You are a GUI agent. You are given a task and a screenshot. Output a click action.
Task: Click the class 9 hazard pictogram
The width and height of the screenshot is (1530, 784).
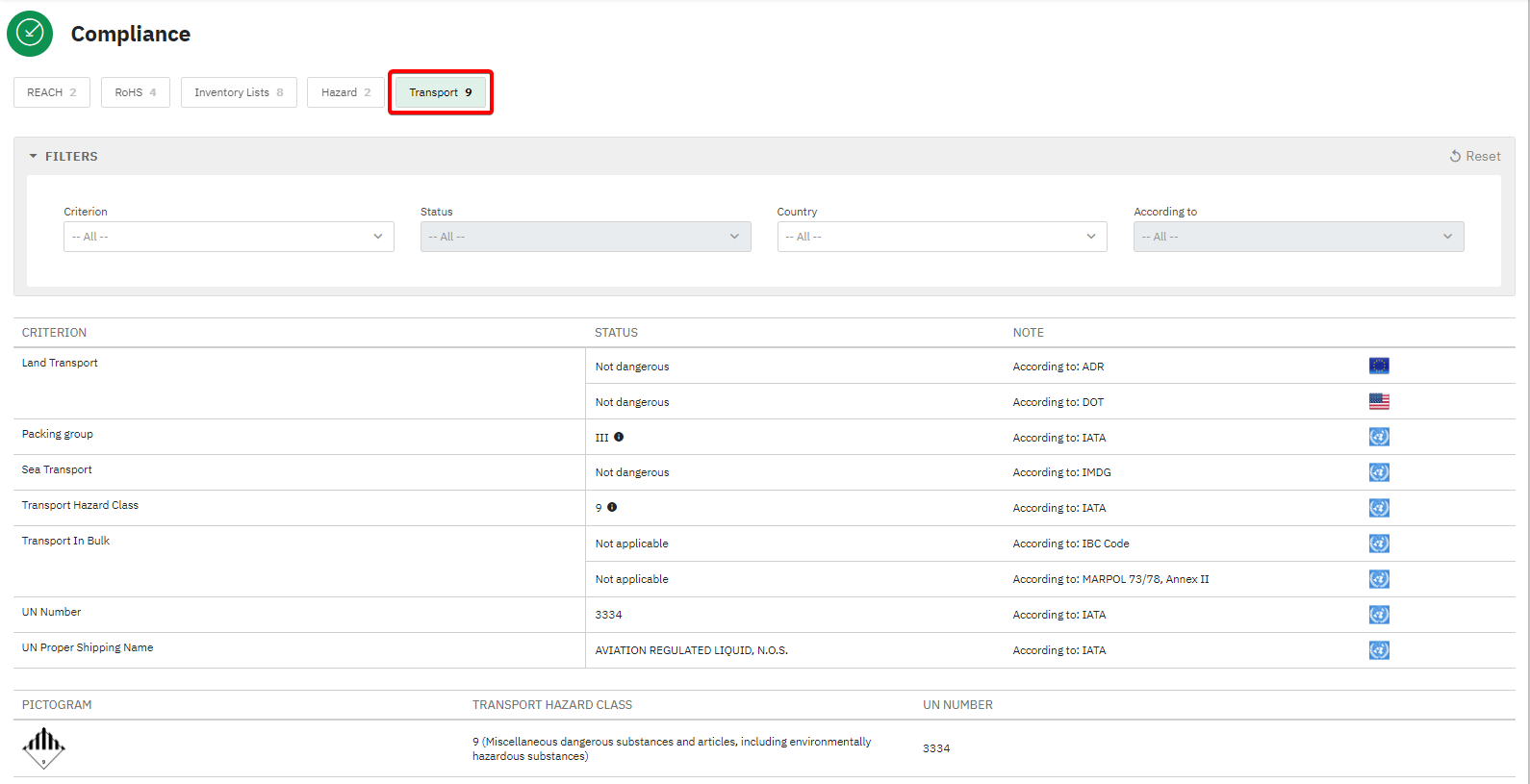coord(43,747)
